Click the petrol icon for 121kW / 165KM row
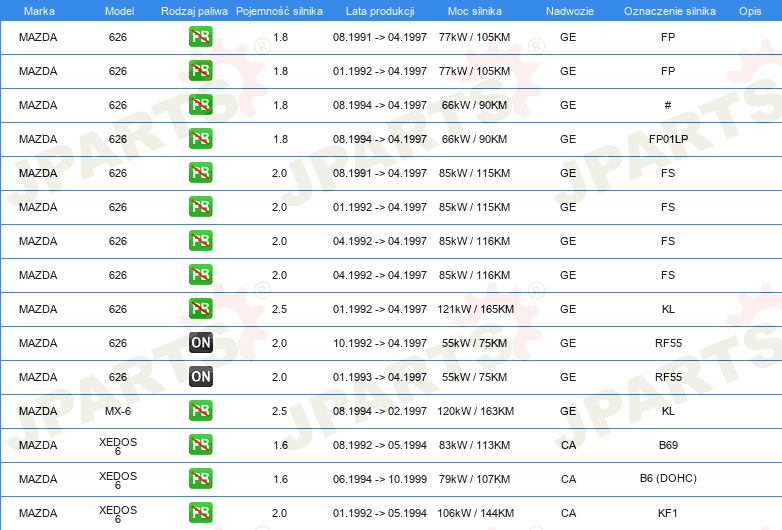 (x=200, y=309)
